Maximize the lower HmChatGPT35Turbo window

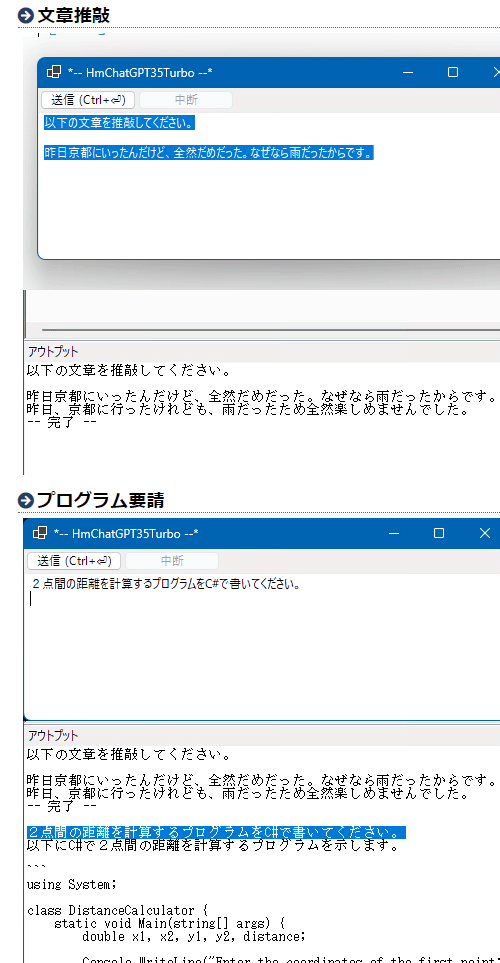(439, 533)
